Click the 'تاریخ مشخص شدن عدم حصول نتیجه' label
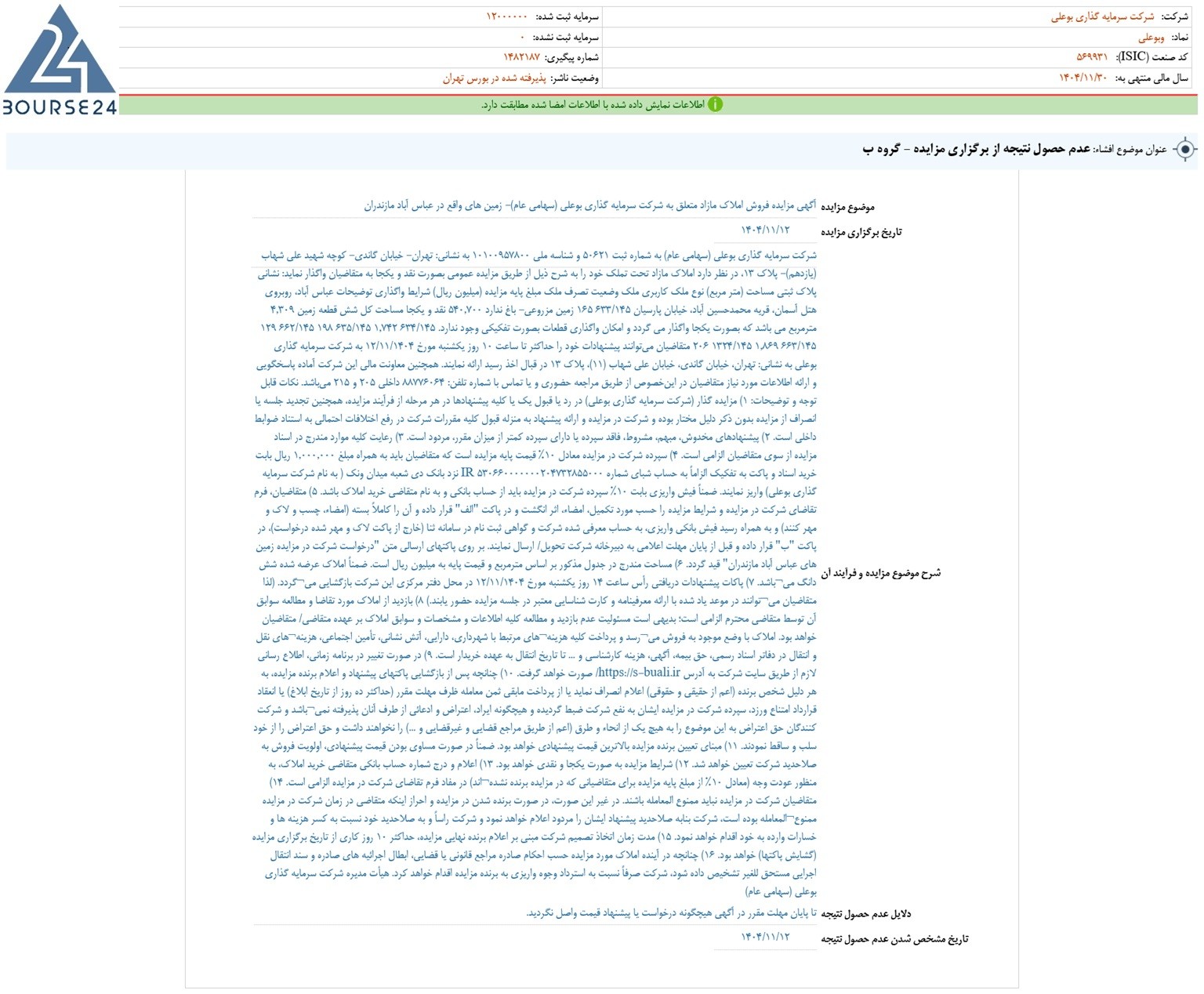The image size is (1204, 994). pyautogui.click(x=894, y=939)
